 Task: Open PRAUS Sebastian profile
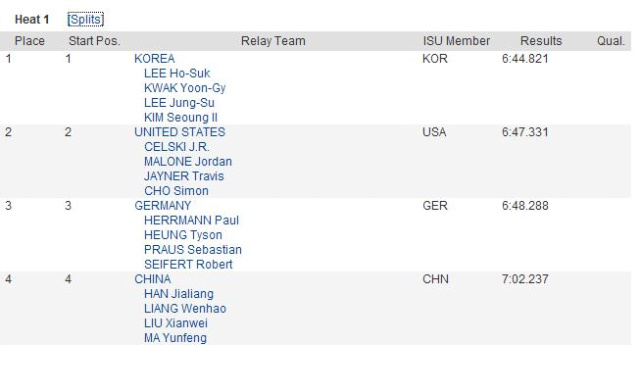pos(193,250)
